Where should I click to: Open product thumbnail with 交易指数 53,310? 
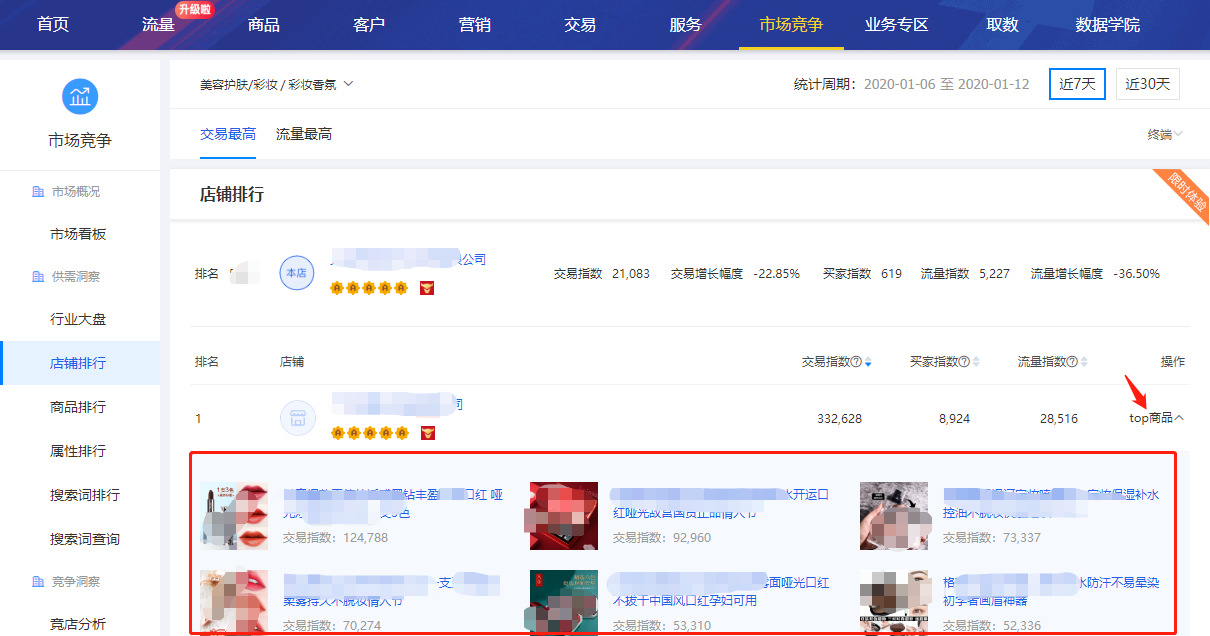click(x=564, y=603)
